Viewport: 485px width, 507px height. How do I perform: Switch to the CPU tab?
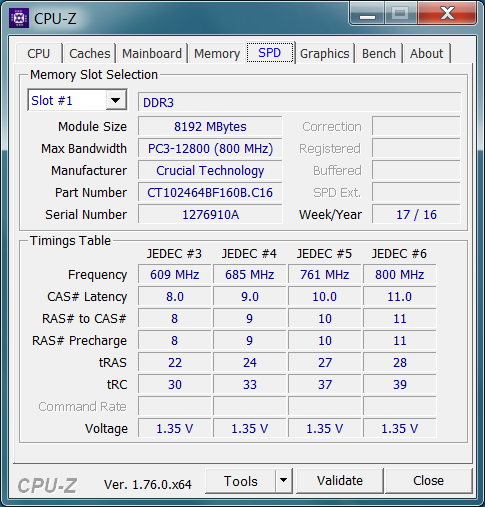point(39,54)
